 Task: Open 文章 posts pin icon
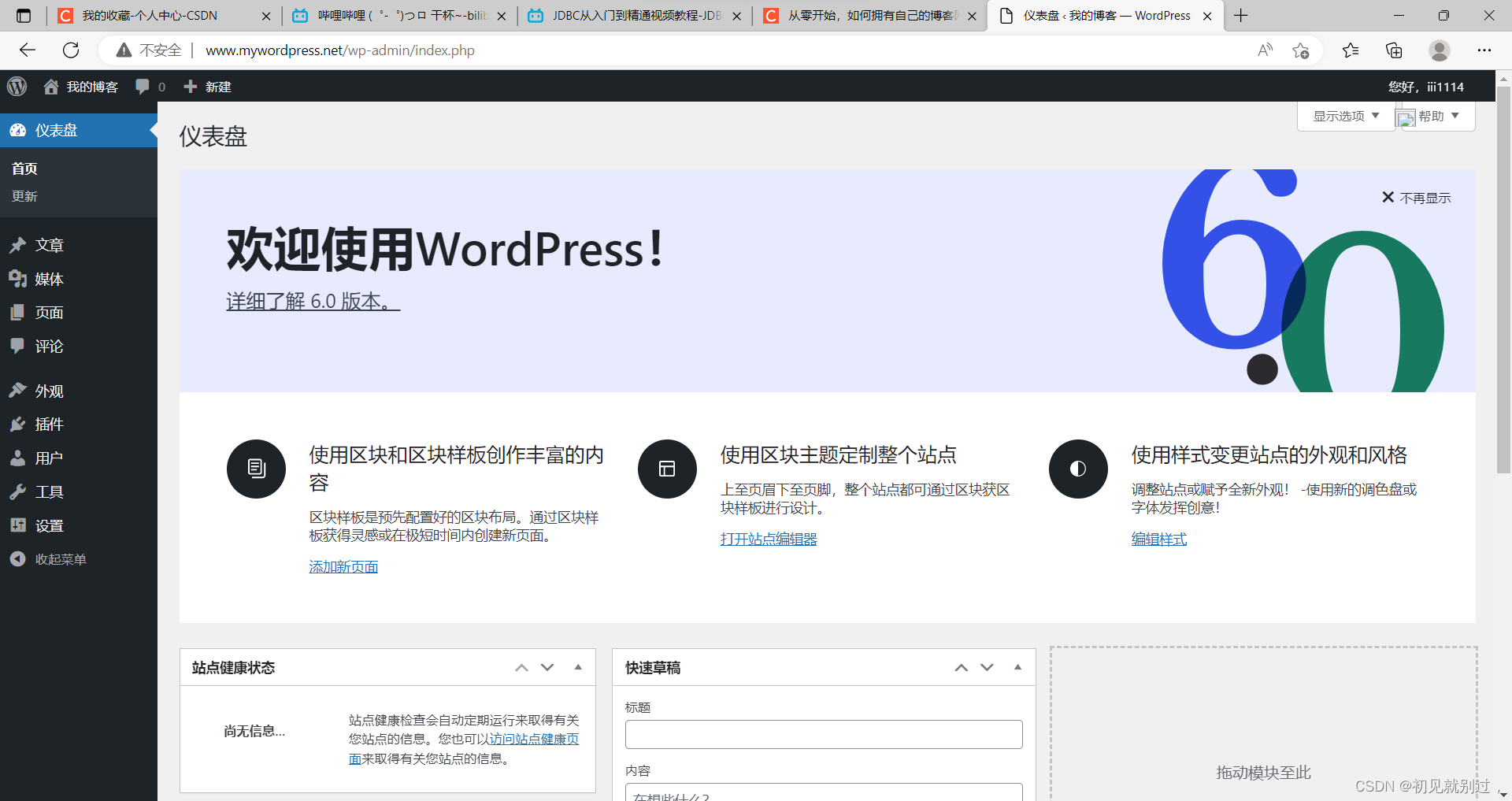[x=18, y=246]
